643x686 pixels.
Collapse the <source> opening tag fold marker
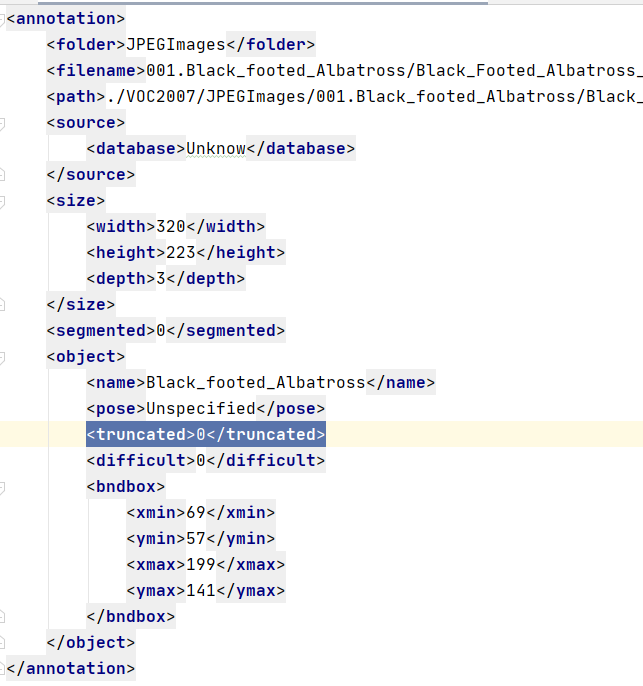pos(2,124)
